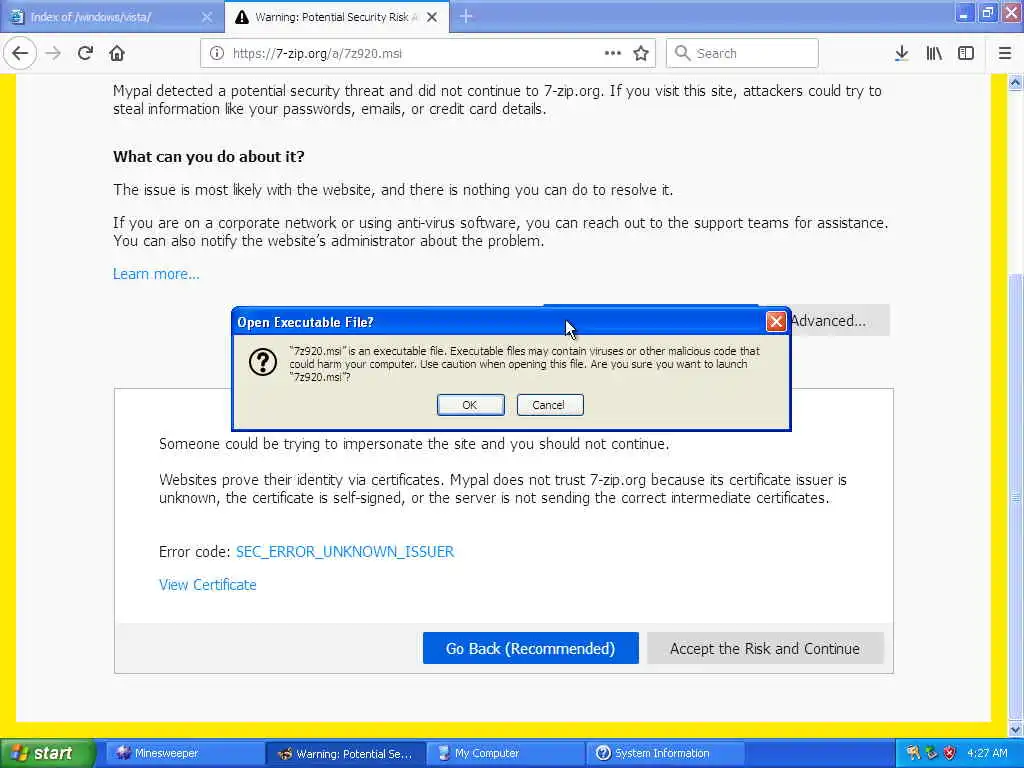Bookmark this page with the star
This screenshot has width=1024, height=768.
tap(641, 53)
